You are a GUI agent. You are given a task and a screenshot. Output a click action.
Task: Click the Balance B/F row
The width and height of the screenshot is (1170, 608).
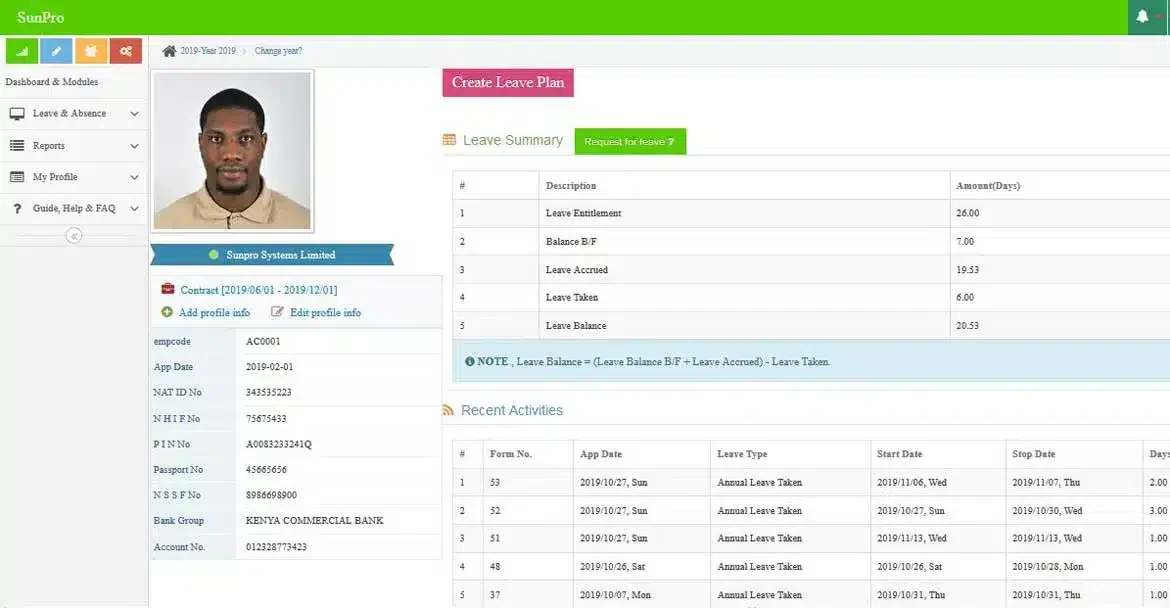click(x=811, y=242)
